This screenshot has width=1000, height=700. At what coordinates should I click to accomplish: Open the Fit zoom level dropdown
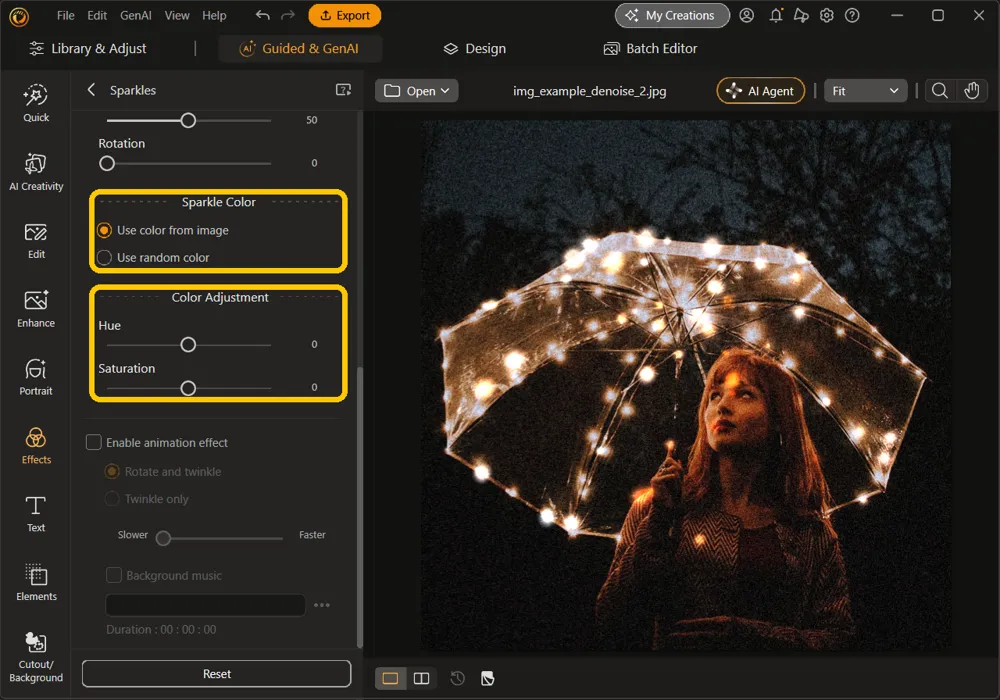[x=865, y=91]
